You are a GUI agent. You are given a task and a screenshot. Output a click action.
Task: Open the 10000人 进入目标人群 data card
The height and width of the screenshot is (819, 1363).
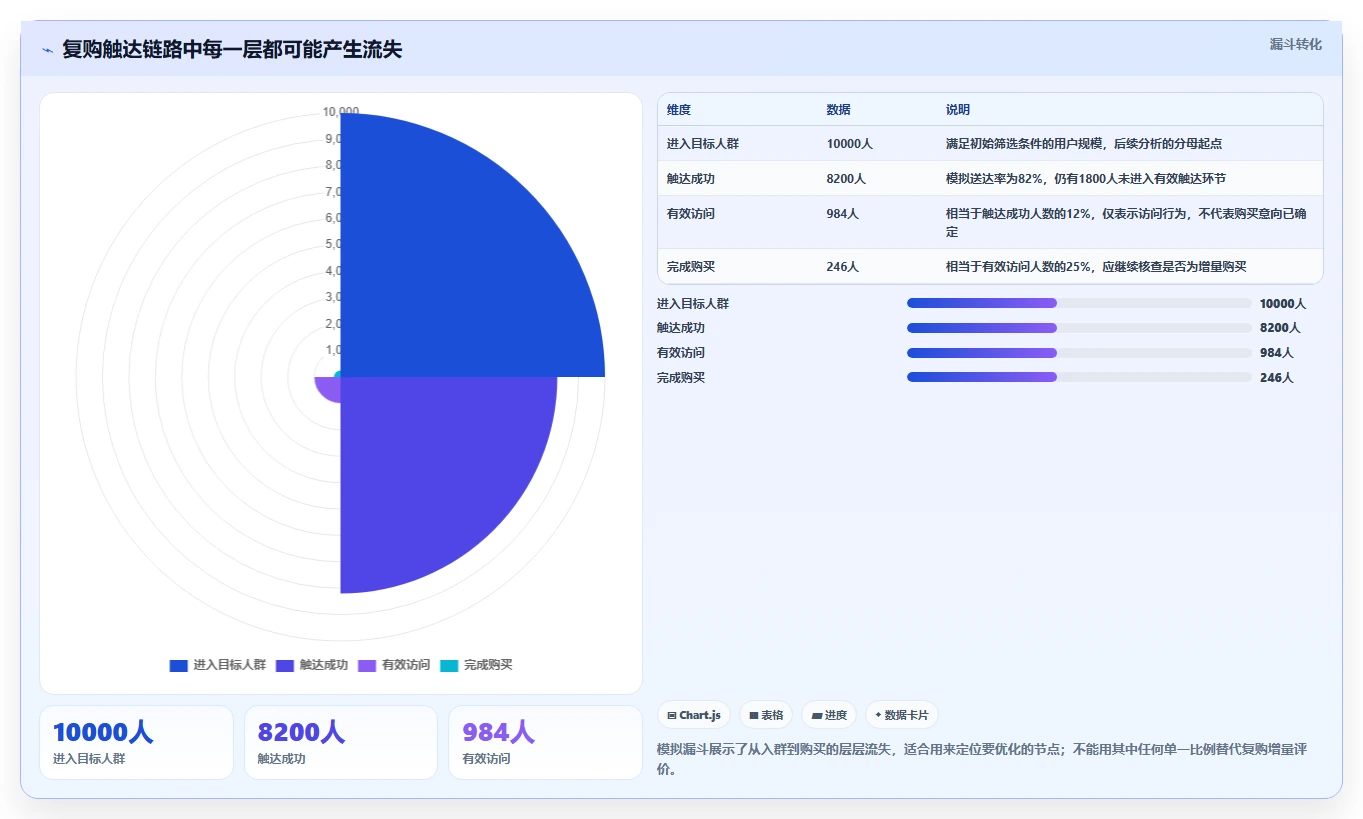coord(136,742)
